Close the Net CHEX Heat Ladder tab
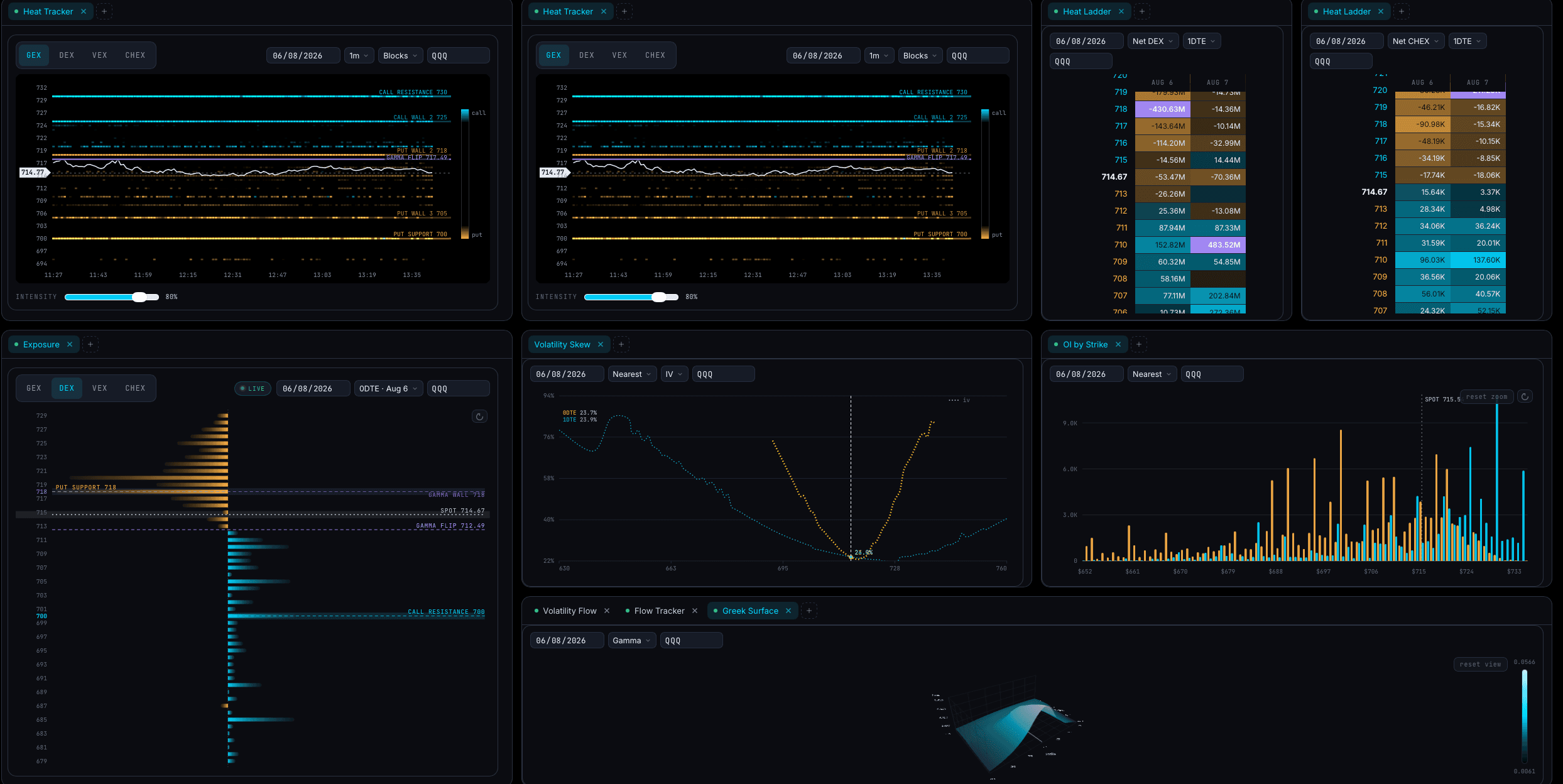1563x784 pixels. click(1381, 11)
